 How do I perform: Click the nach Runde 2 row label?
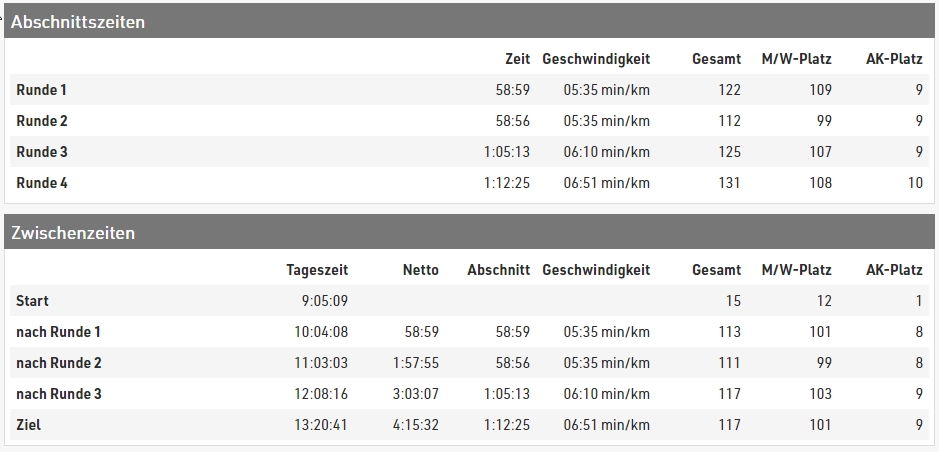(x=59, y=363)
